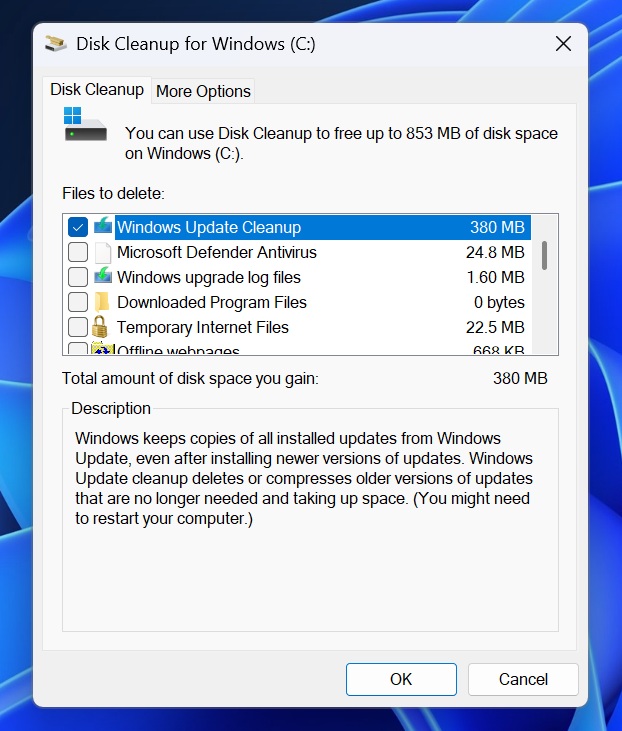The image size is (622, 731).
Task: Click the Files to delete label
Action: point(113,193)
